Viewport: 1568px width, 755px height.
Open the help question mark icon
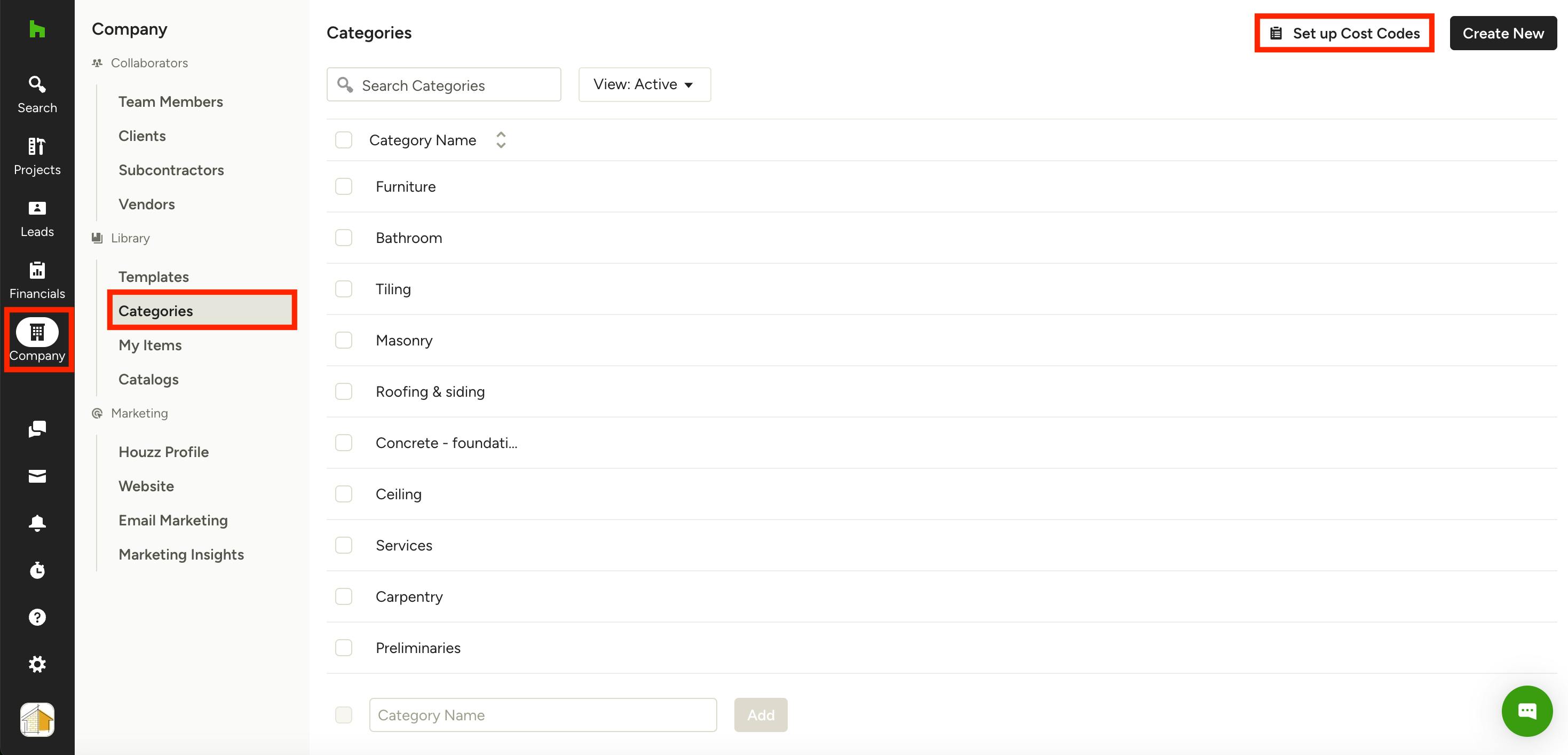point(37,617)
